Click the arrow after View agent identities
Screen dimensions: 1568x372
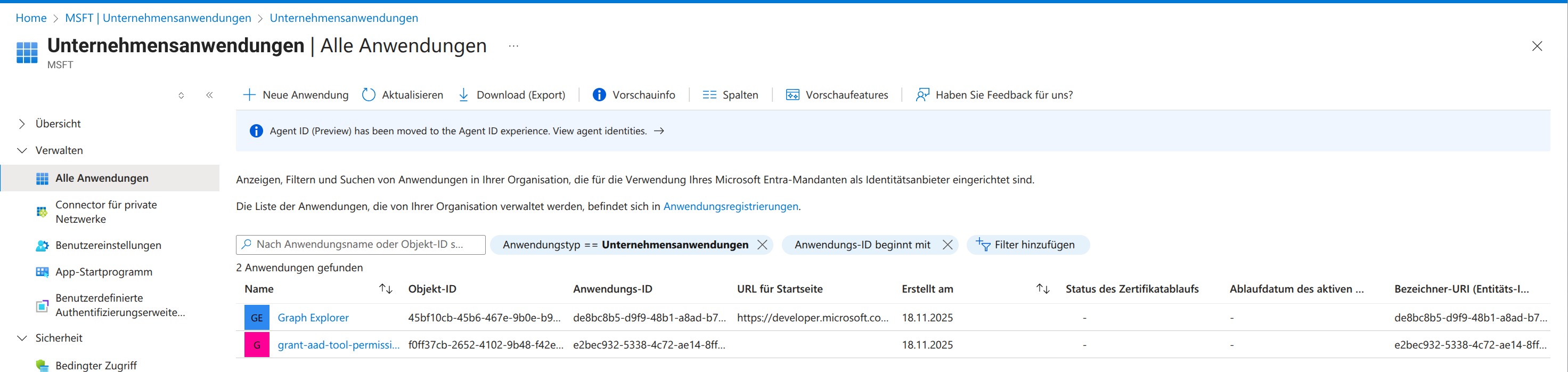point(659,131)
